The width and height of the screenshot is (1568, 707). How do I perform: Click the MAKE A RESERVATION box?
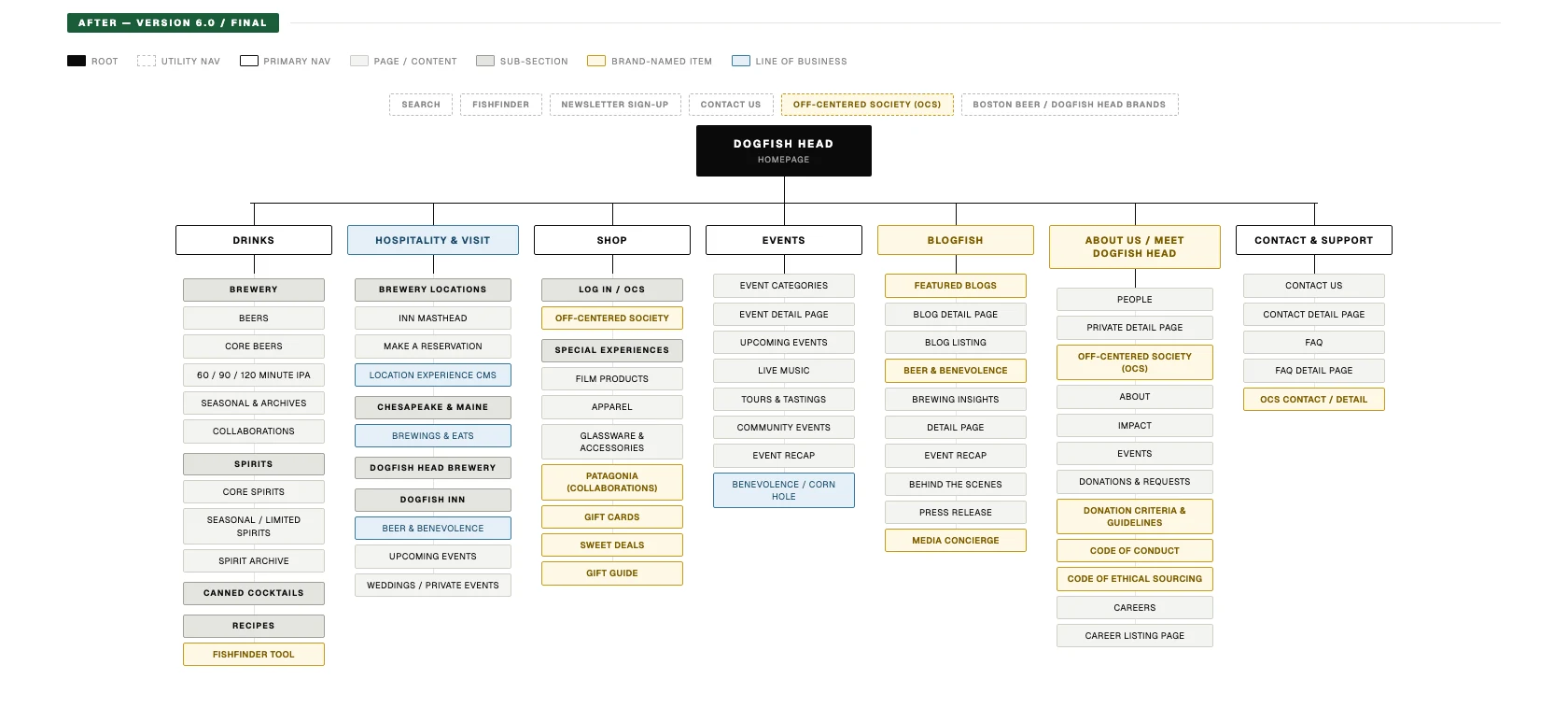coord(433,346)
